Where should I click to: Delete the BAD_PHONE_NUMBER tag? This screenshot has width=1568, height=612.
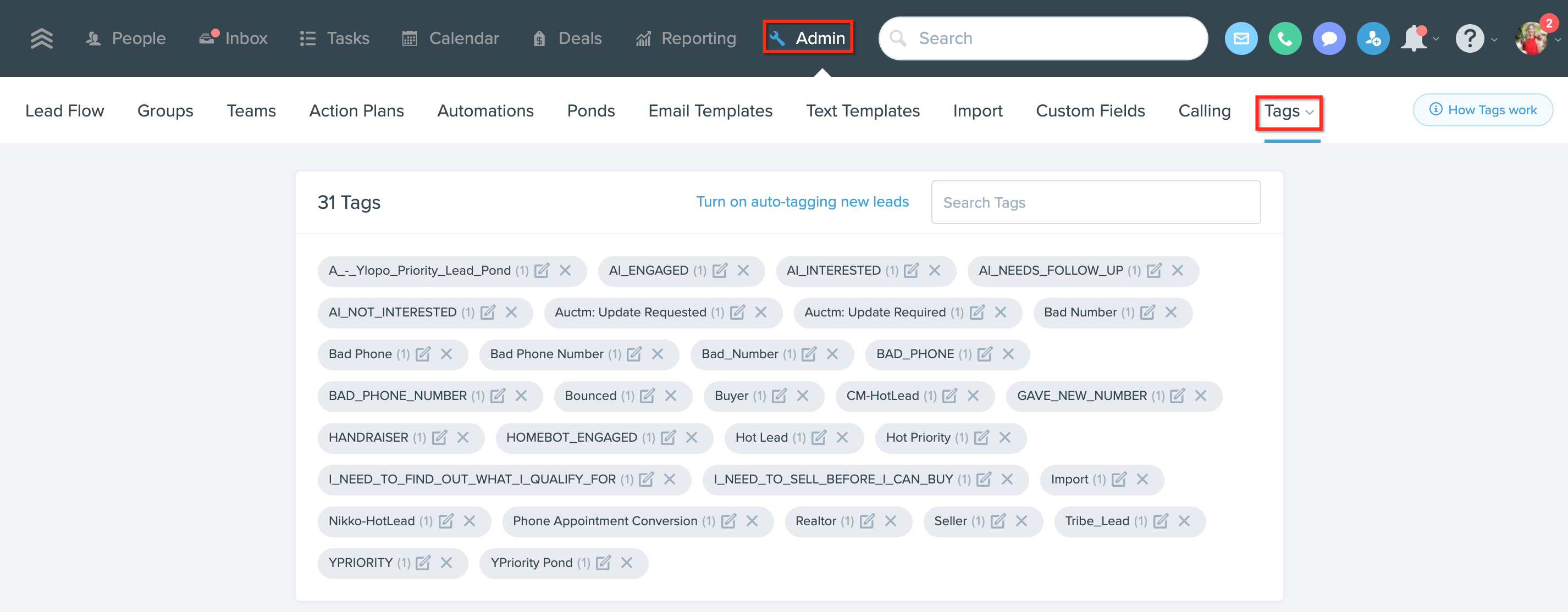pos(521,396)
